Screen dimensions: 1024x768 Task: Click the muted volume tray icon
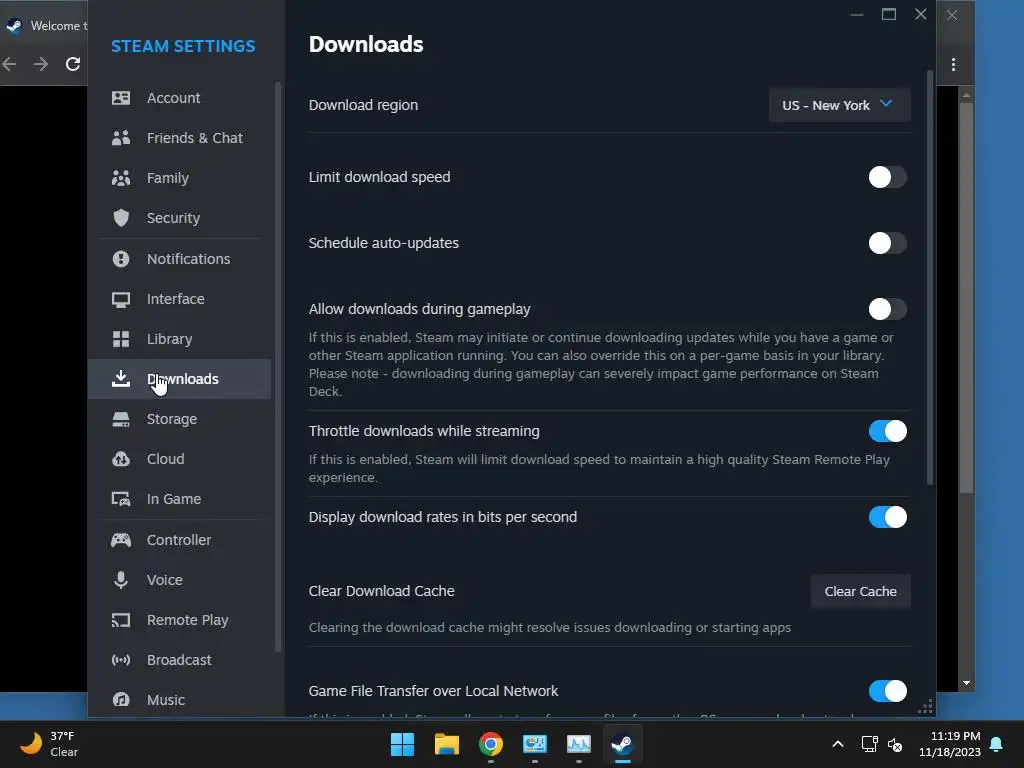(x=895, y=744)
